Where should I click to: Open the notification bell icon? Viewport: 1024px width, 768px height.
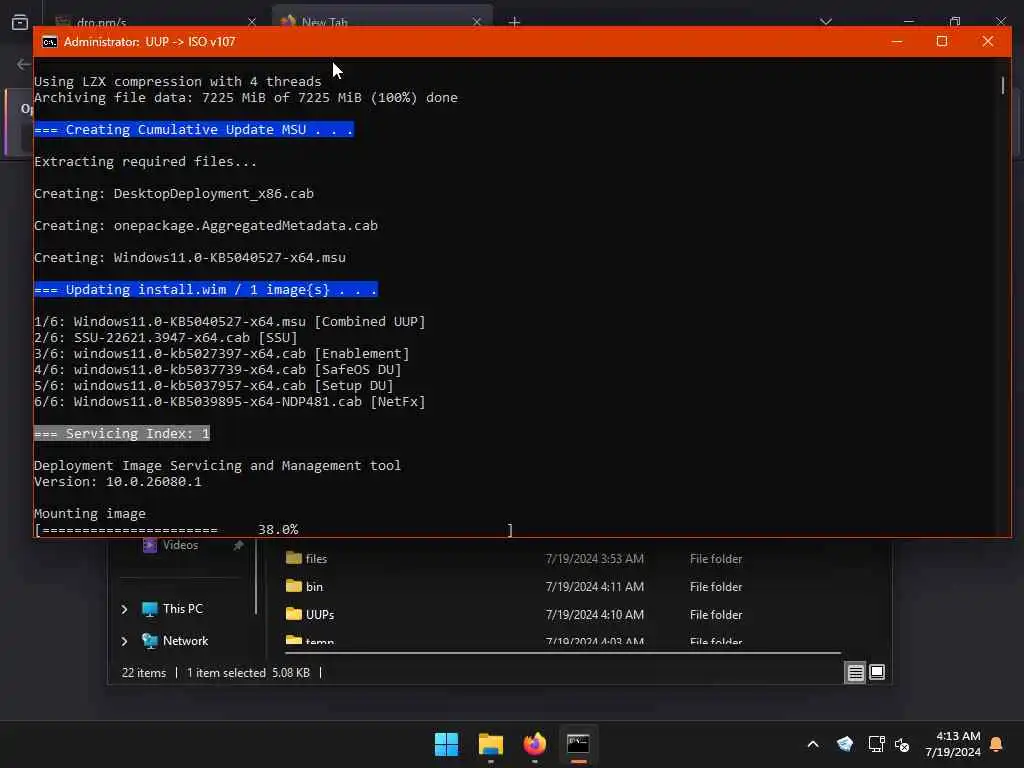(x=997, y=744)
